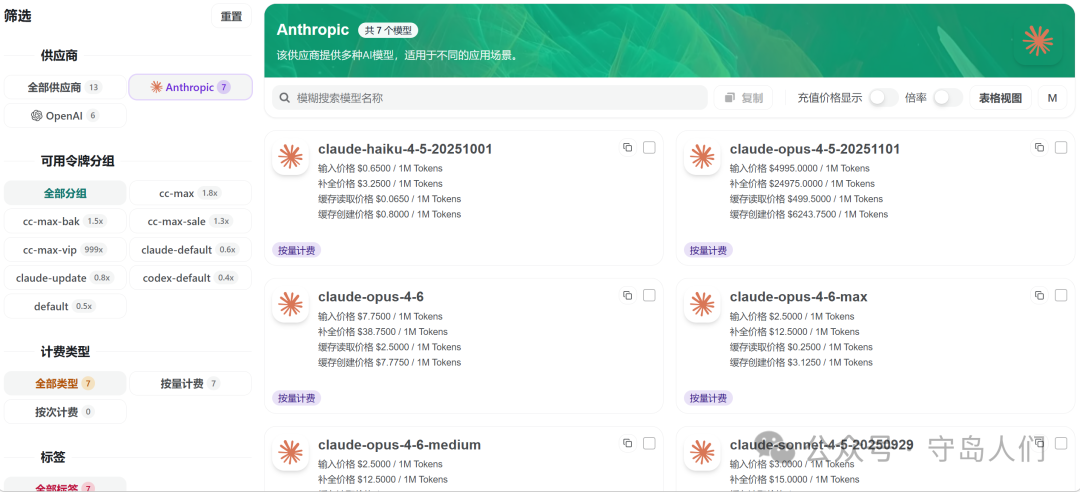Click the Anthropic logo in the green banner
Viewport: 1080px width, 492px height.
click(x=1037, y=41)
